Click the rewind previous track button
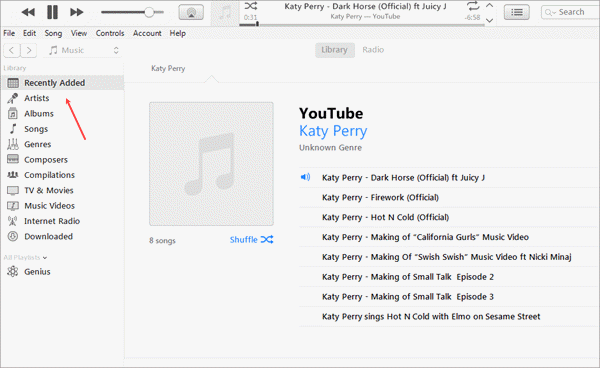Viewport: 600px width, 368px height. coord(28,12)
